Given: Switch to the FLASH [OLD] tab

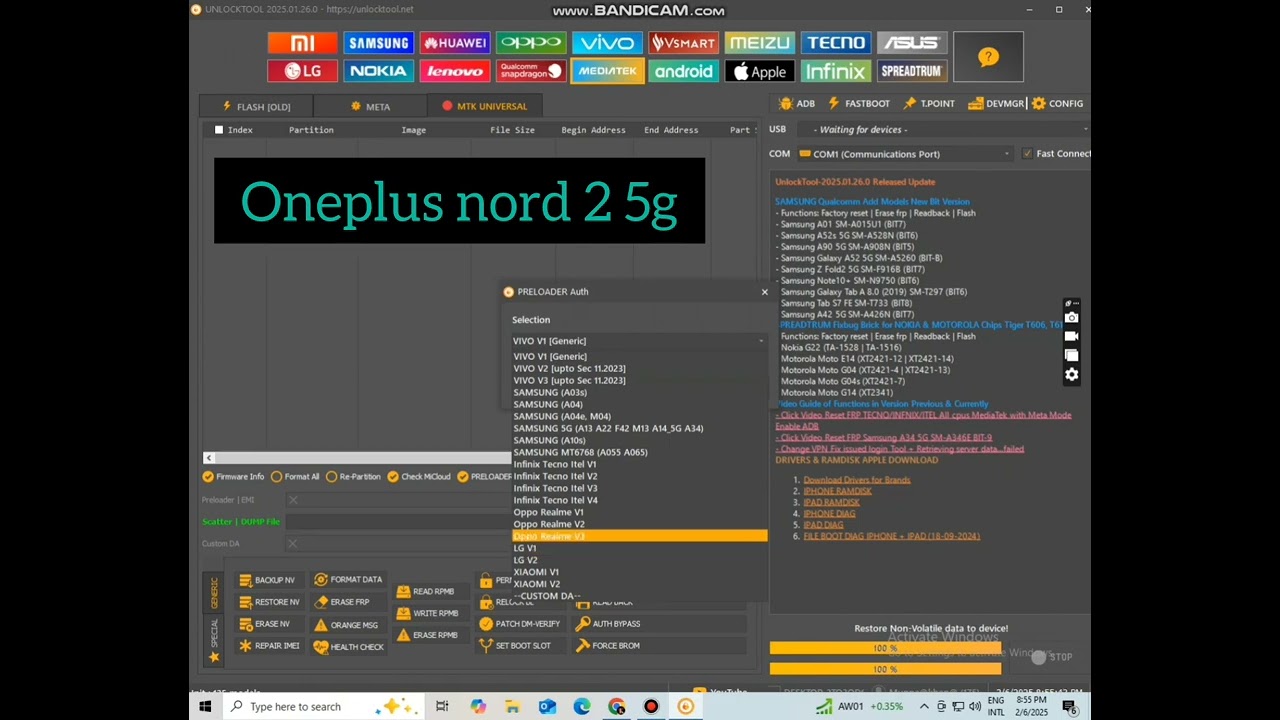Looking at the screenshot, I should 256,107.
